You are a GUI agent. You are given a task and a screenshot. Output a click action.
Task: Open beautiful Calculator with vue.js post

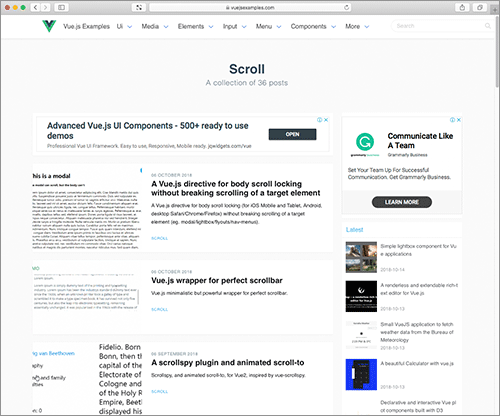click(417, 363)
